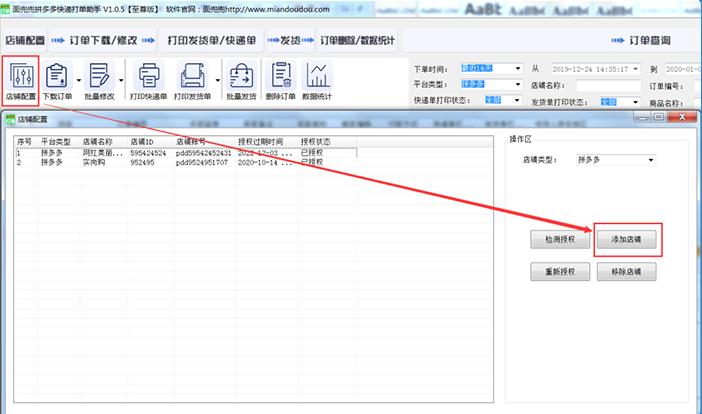The width and height of the screenshot is (702, 414).
Task: Open the 店铺配置 toolbar icon
Action: pos(21,80)
